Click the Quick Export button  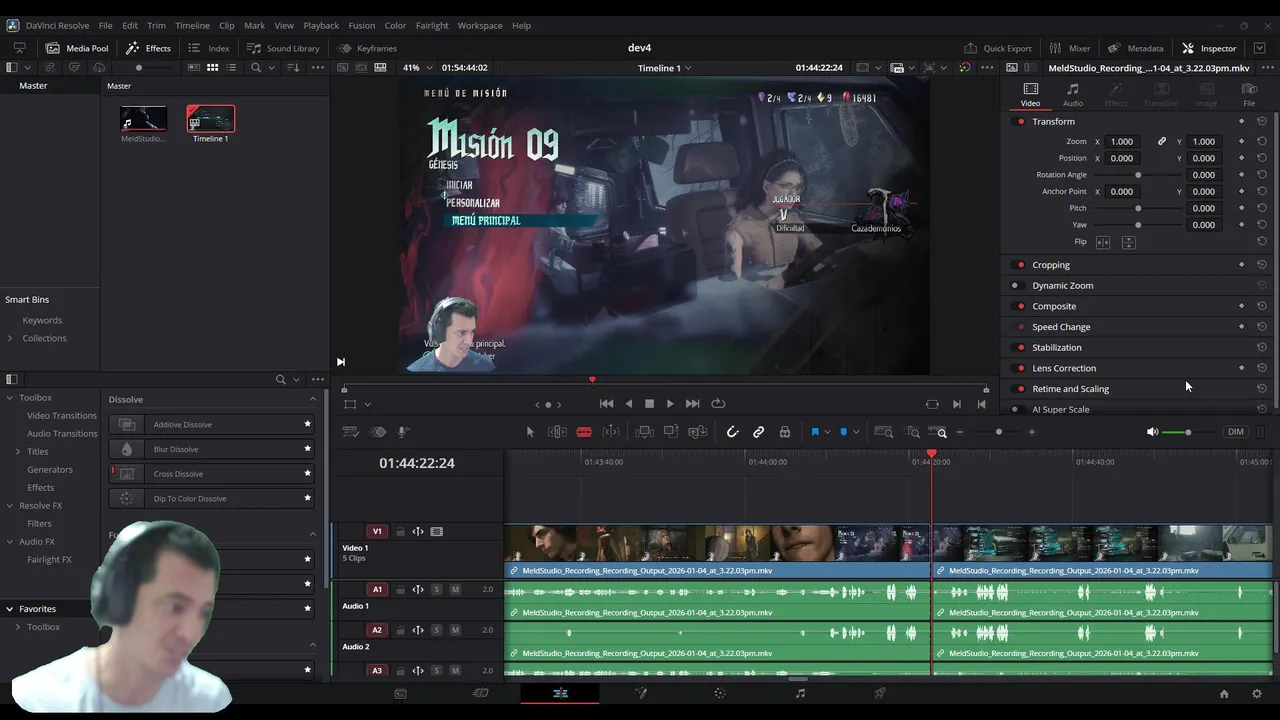point(998,48)
